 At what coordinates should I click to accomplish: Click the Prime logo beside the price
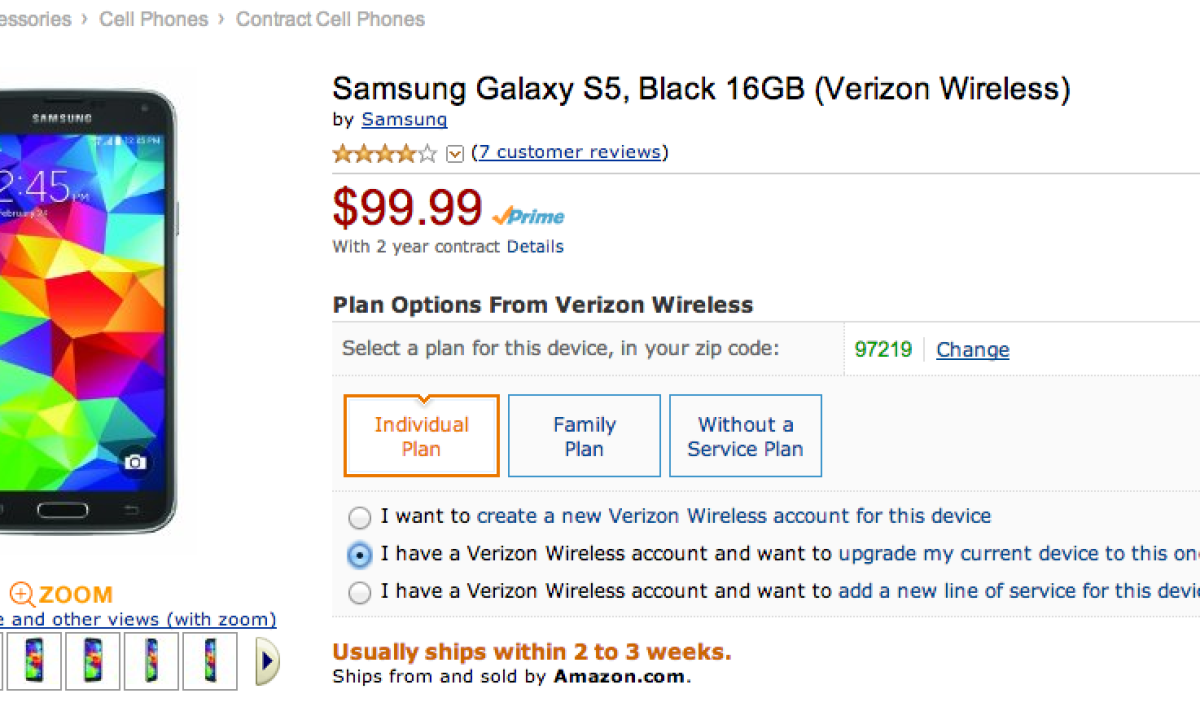pyautogui.click(x=529, y=216)
